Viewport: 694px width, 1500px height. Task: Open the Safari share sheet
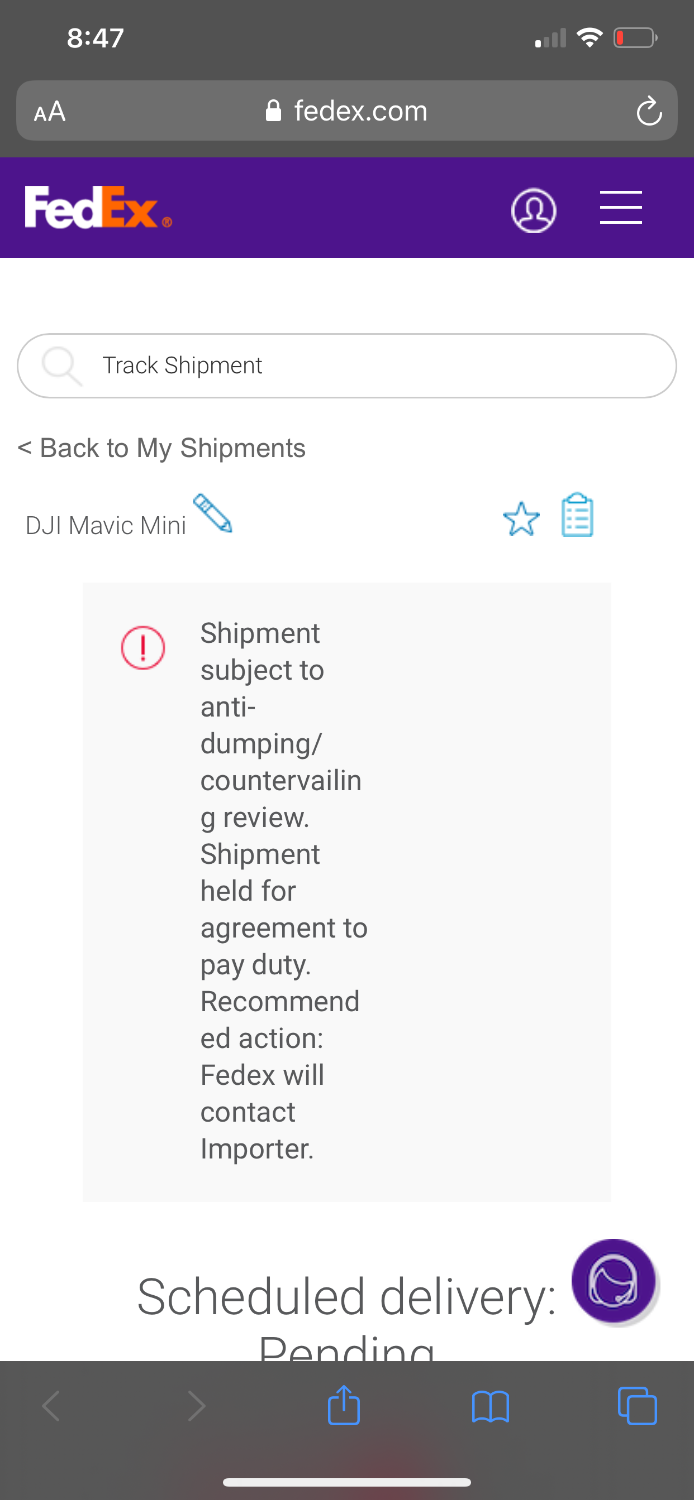coord(344,1406)
